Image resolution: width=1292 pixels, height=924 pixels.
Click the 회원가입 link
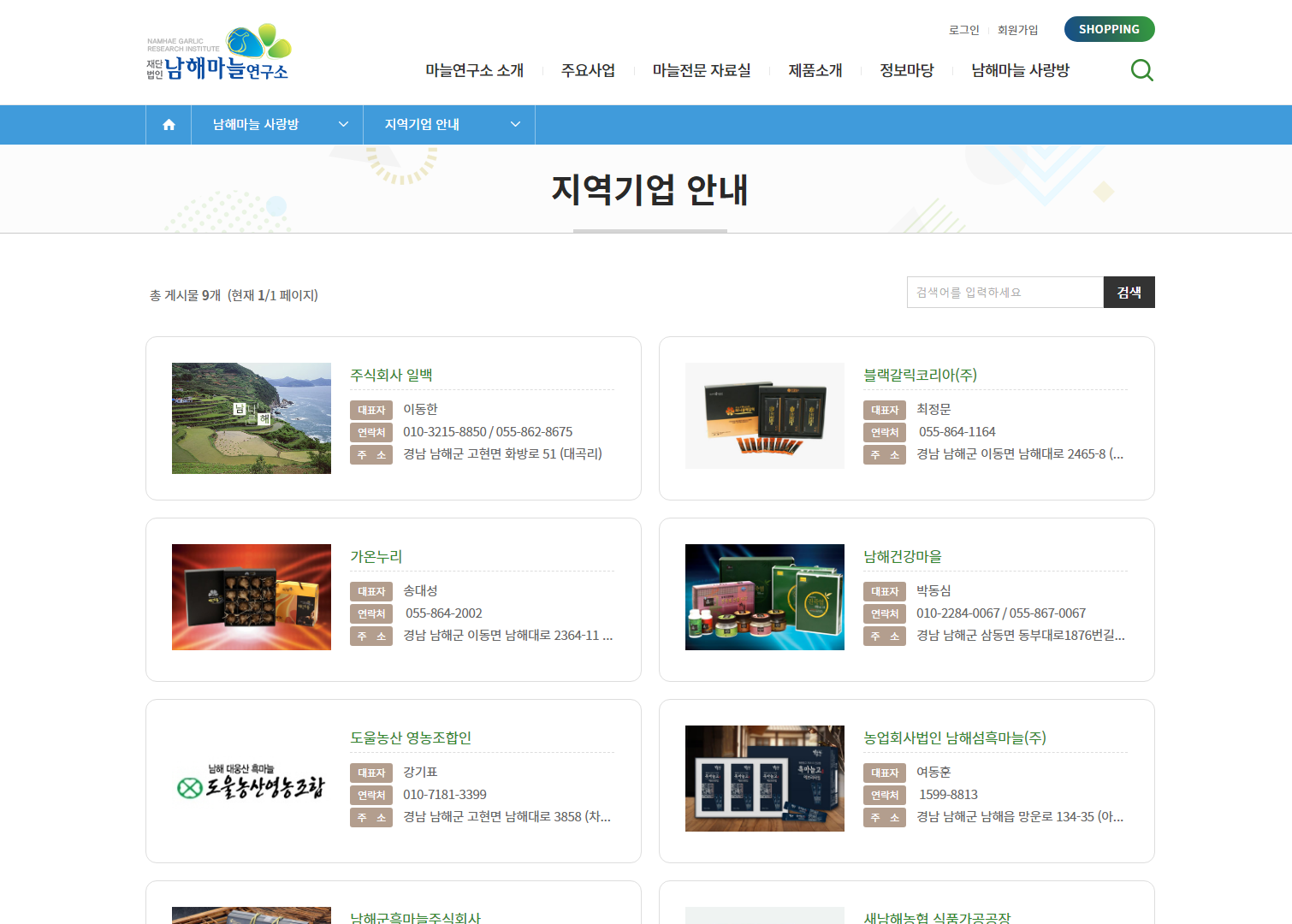tap(1018, 30)
